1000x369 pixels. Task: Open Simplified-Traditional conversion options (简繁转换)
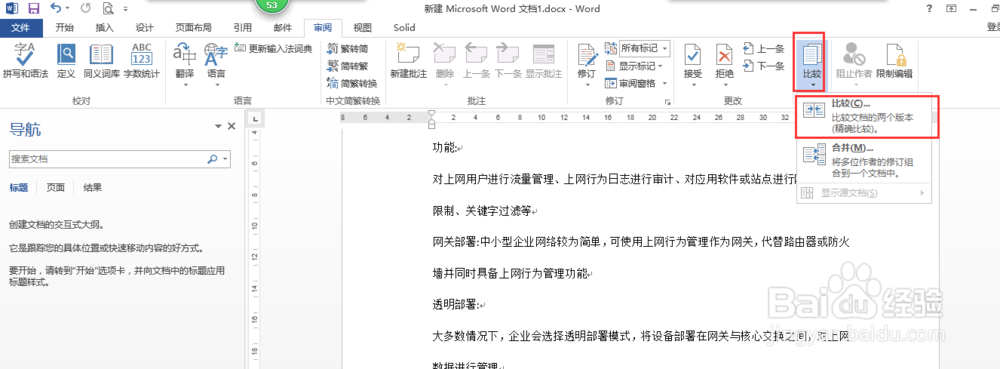351,83
